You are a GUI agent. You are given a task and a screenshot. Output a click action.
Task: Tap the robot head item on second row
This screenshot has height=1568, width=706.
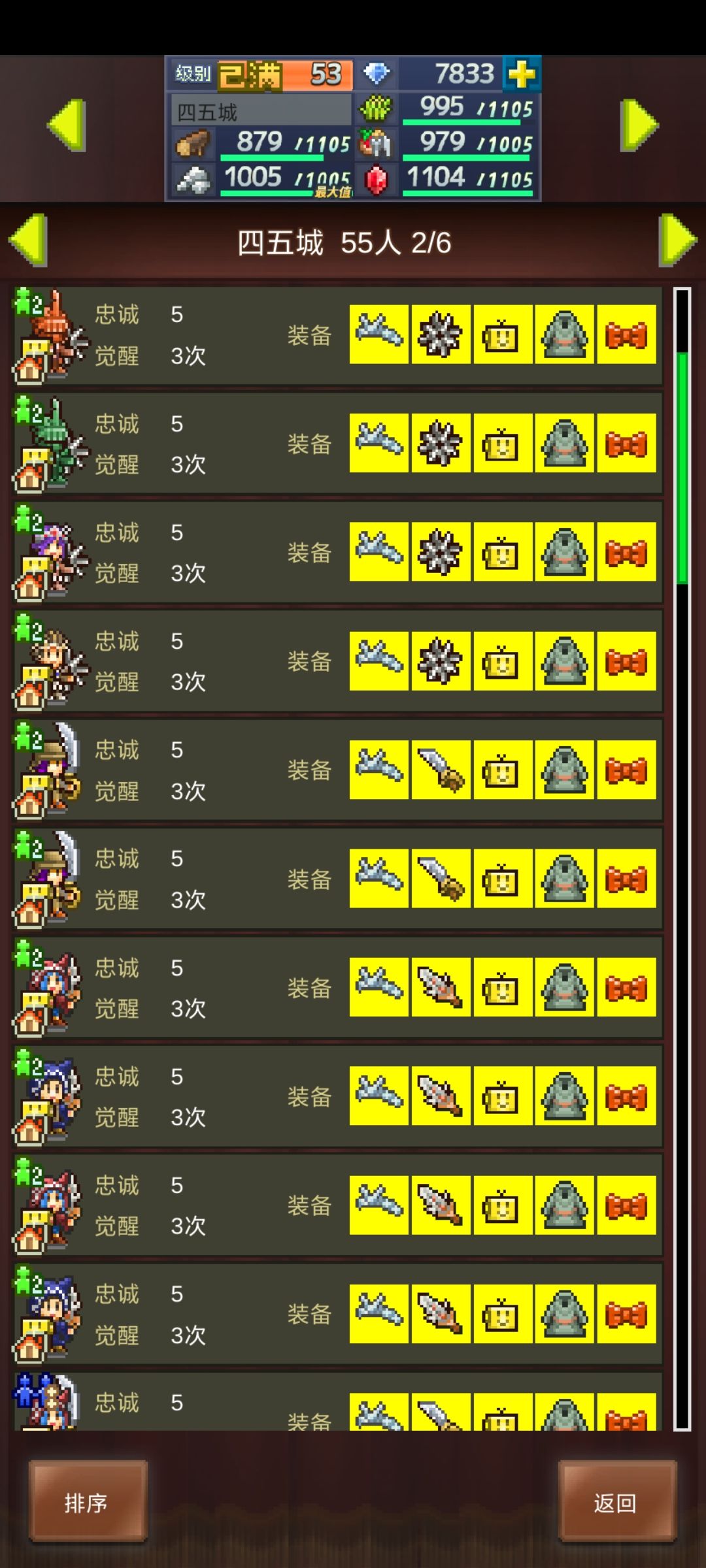(501, 443)
